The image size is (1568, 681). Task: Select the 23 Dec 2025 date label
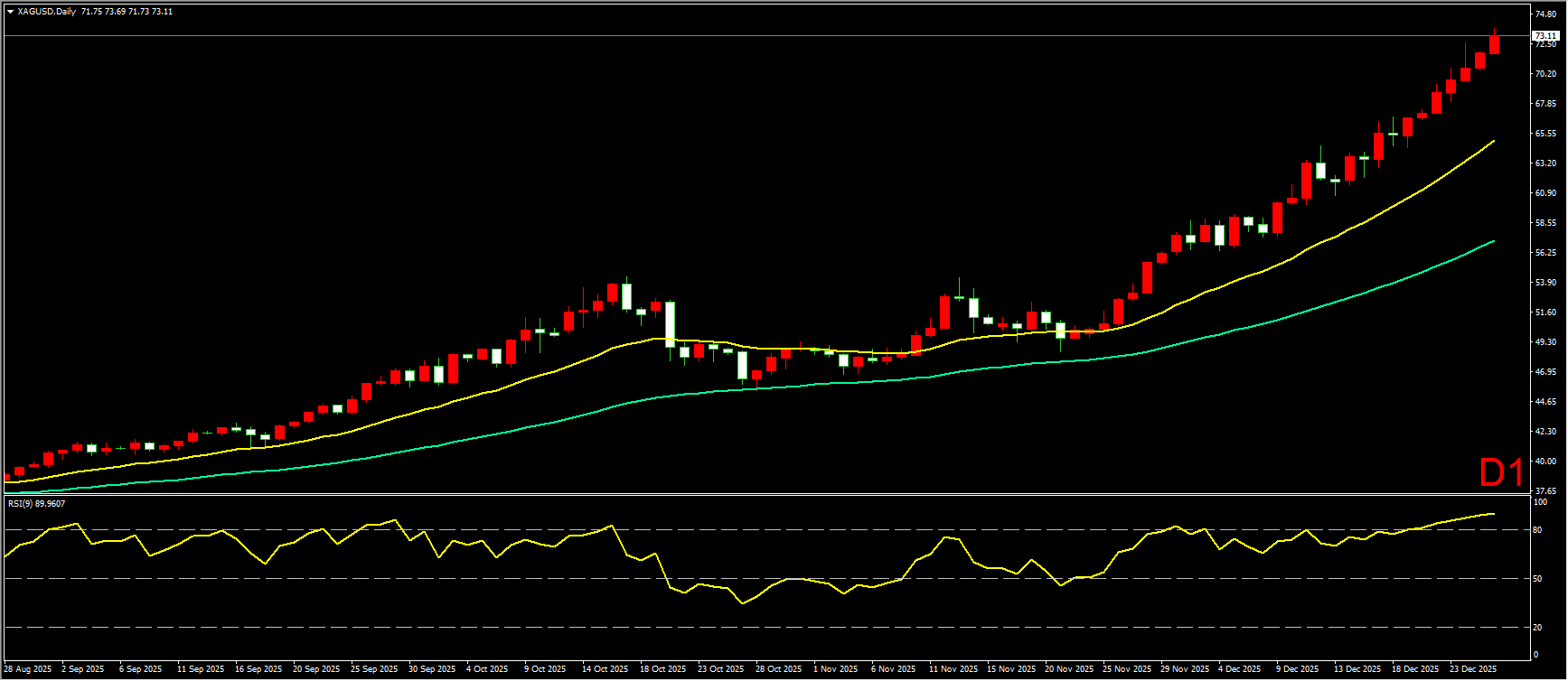[1473, 669]
